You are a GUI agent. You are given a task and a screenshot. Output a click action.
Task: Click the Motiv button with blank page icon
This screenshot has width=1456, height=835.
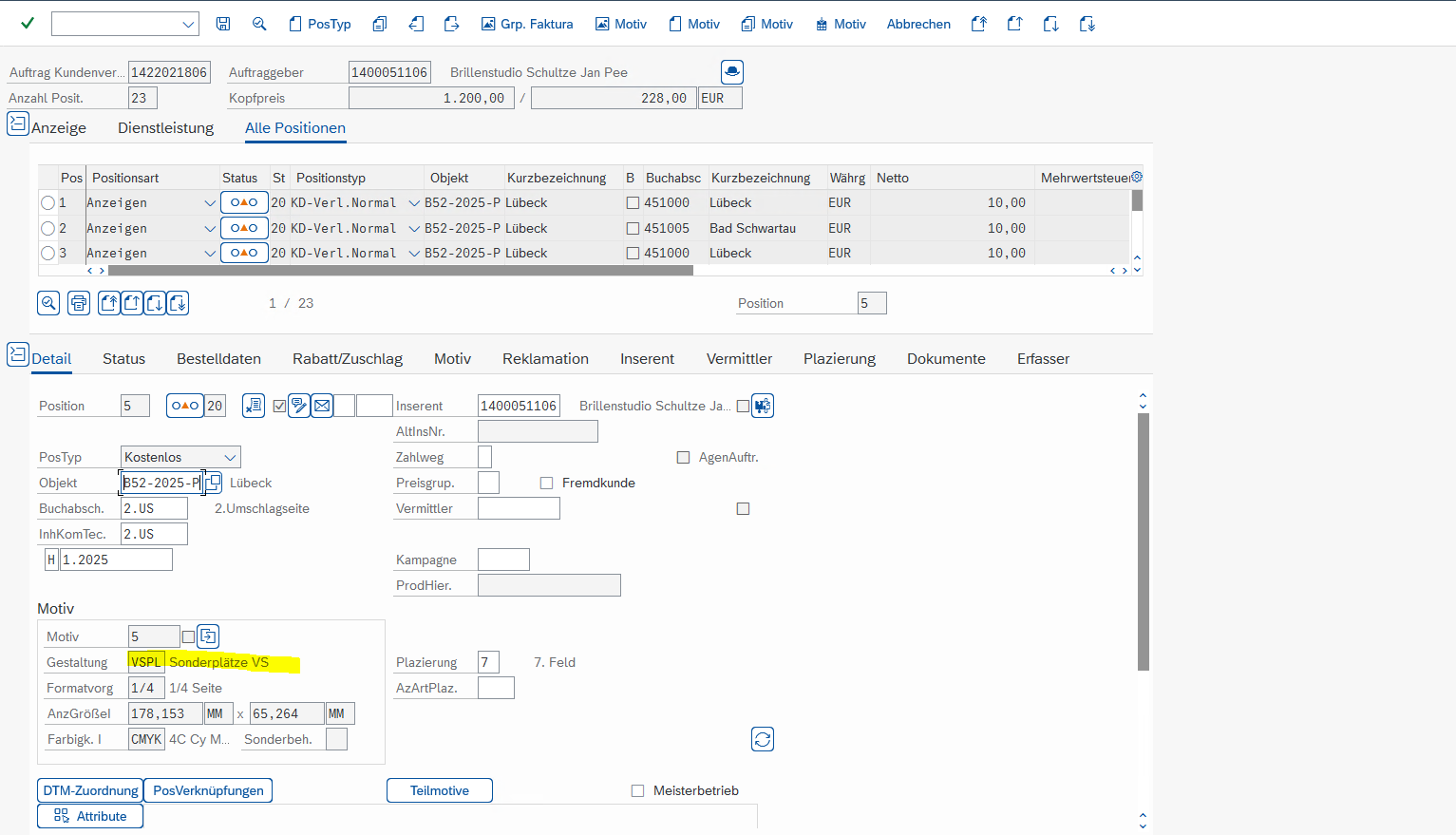[x=694, y=24]
